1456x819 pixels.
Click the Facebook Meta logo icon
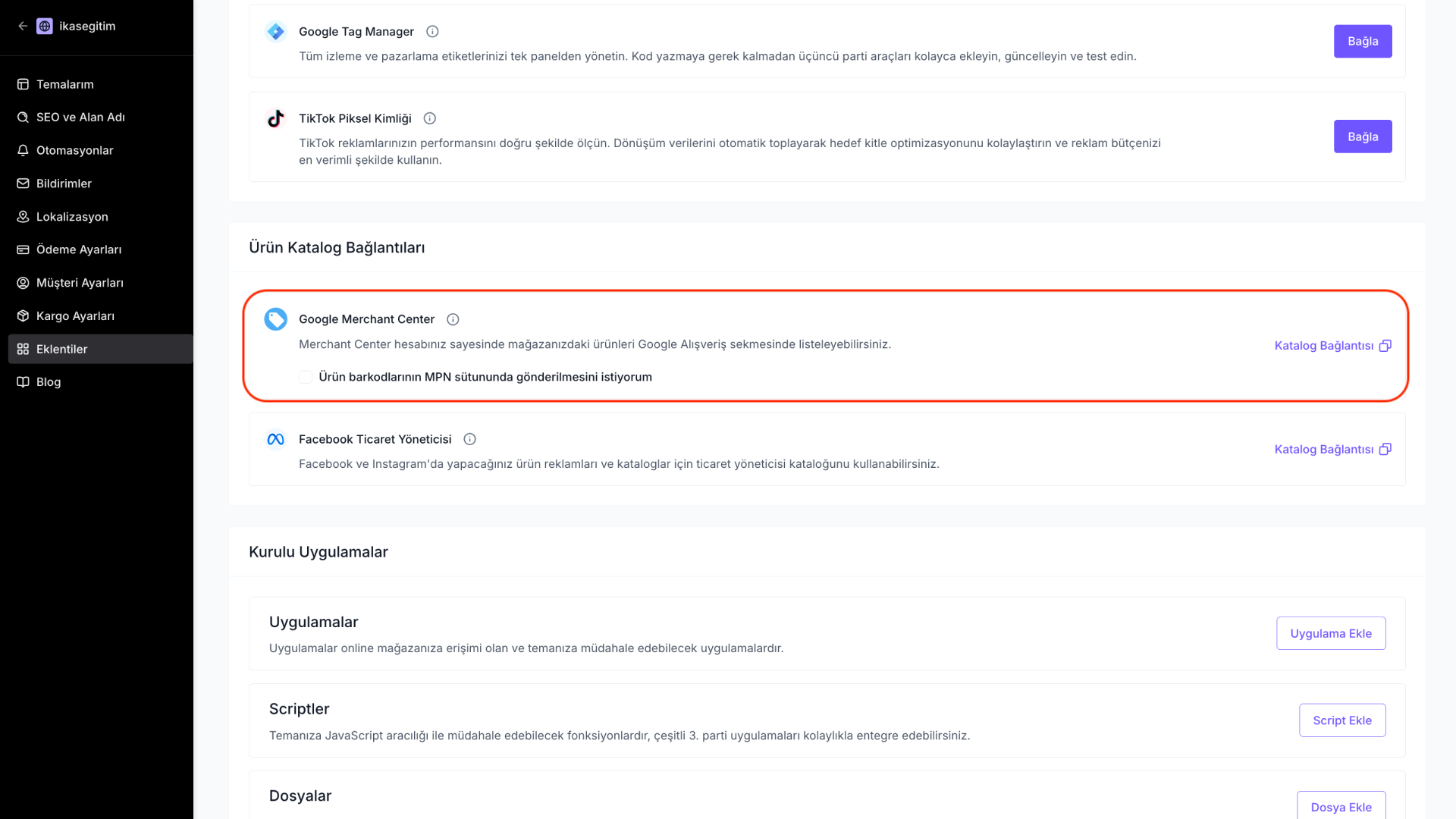275,439
